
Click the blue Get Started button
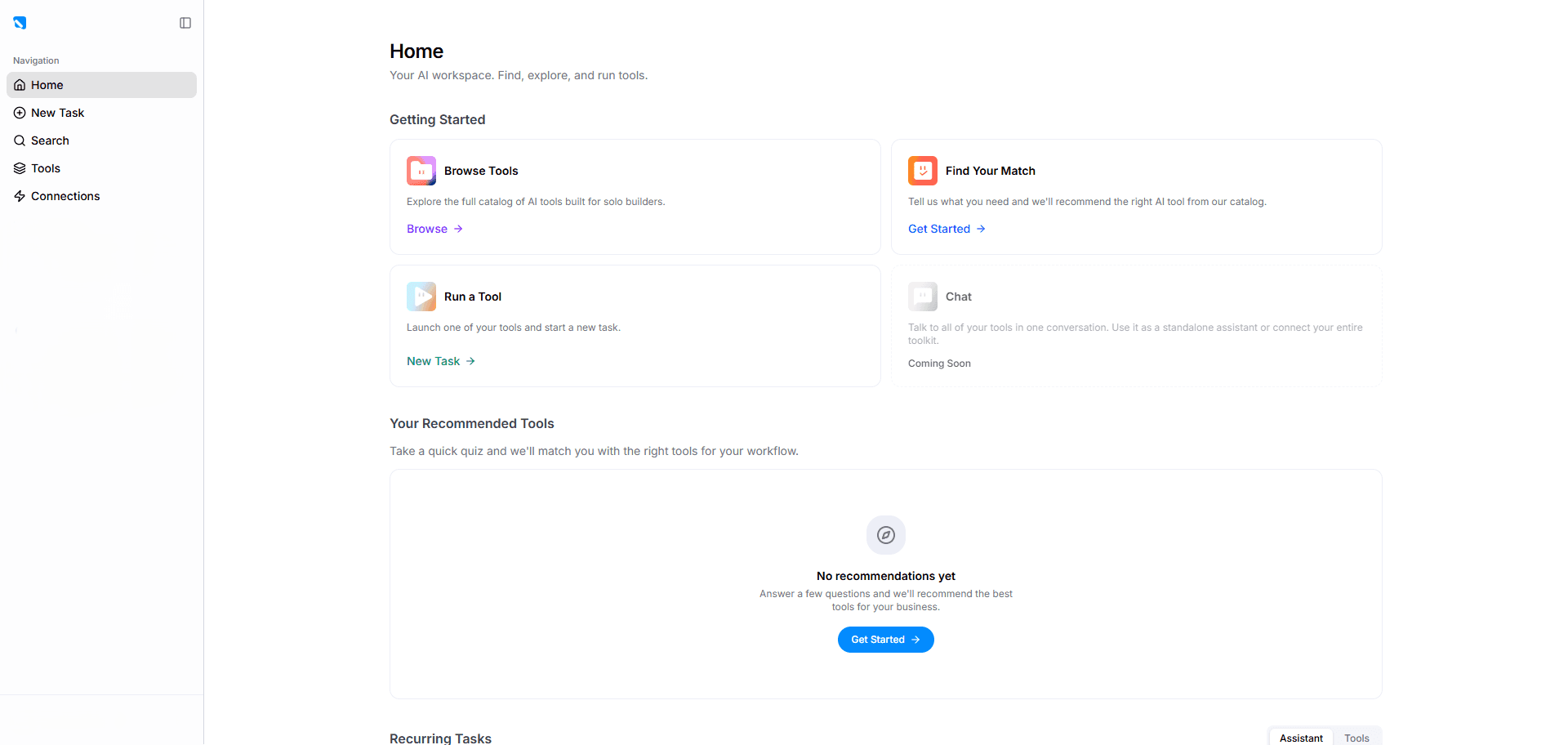click(x=885, y=640)
